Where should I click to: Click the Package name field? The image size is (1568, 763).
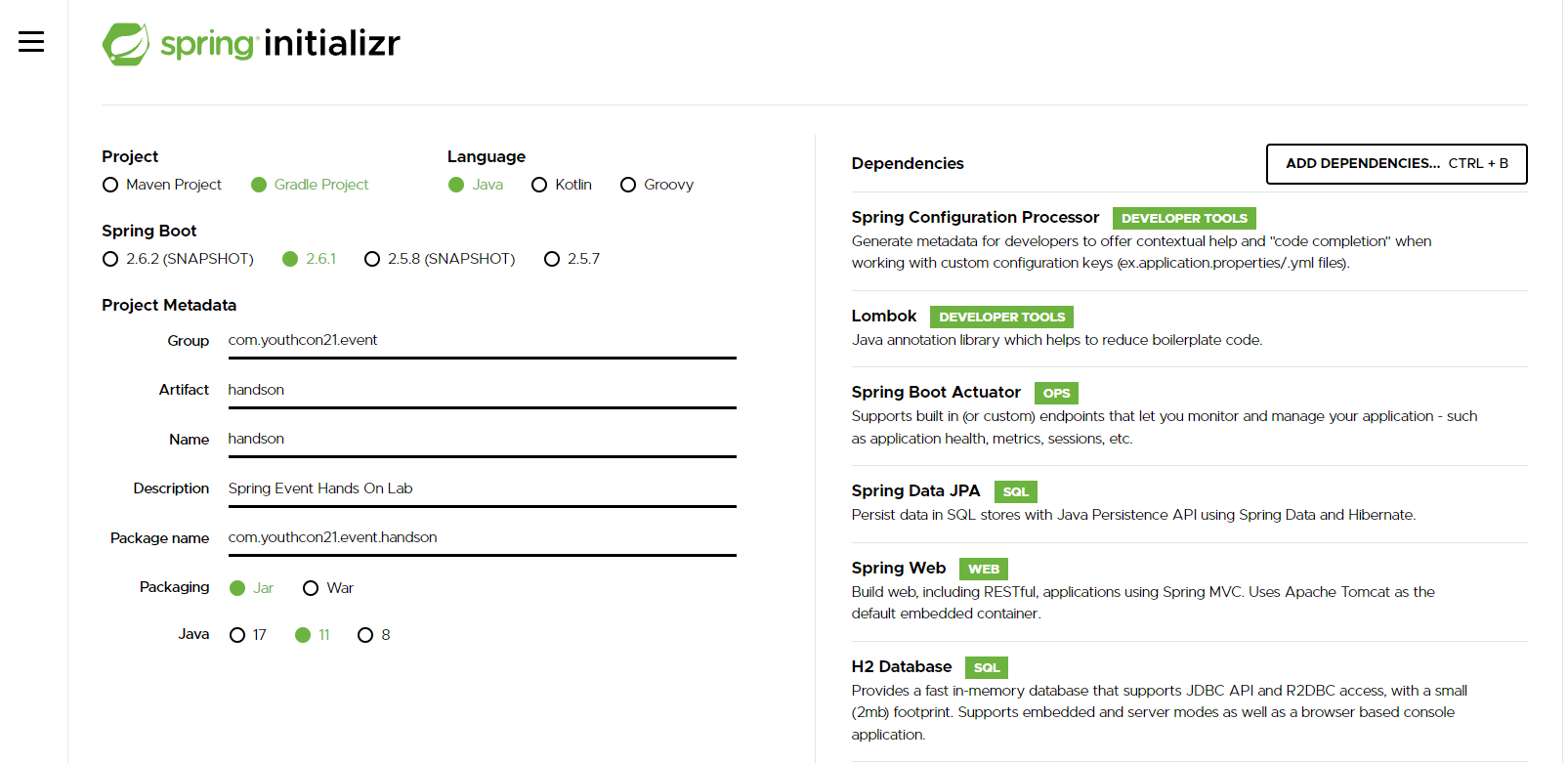coord(482,537)
